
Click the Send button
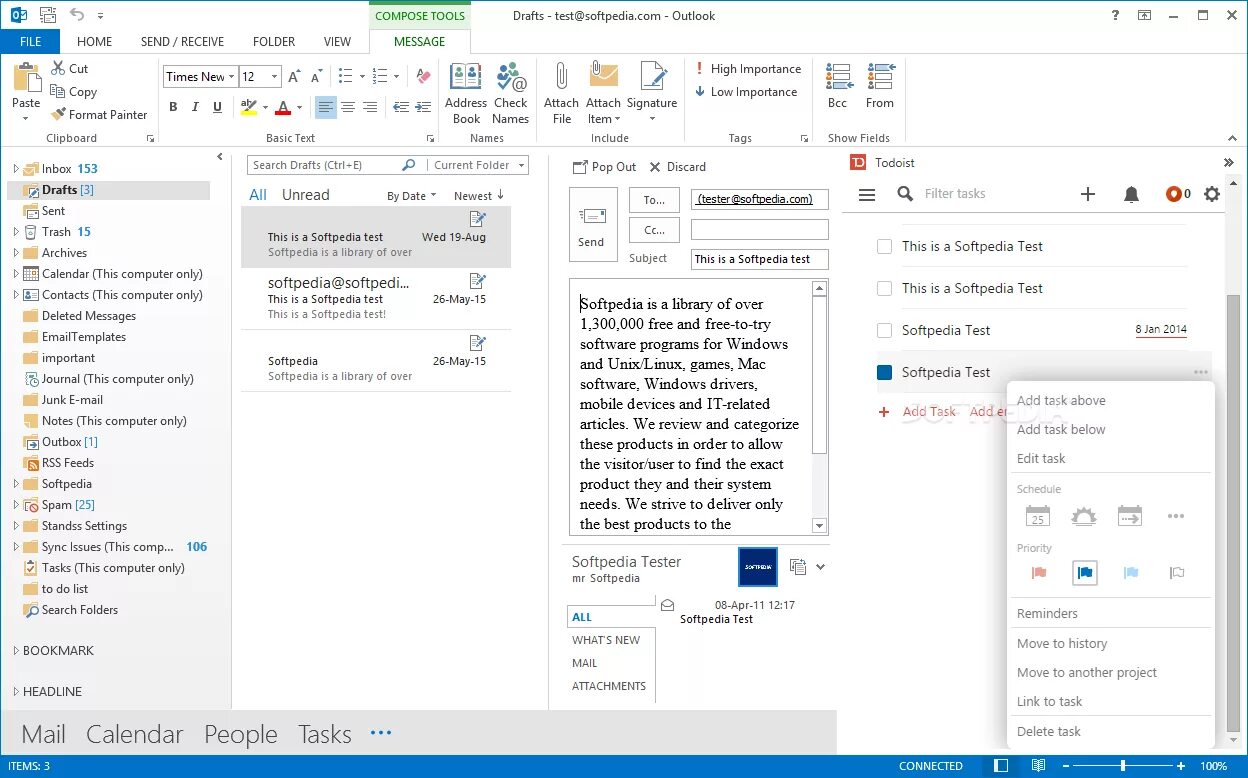592,223
